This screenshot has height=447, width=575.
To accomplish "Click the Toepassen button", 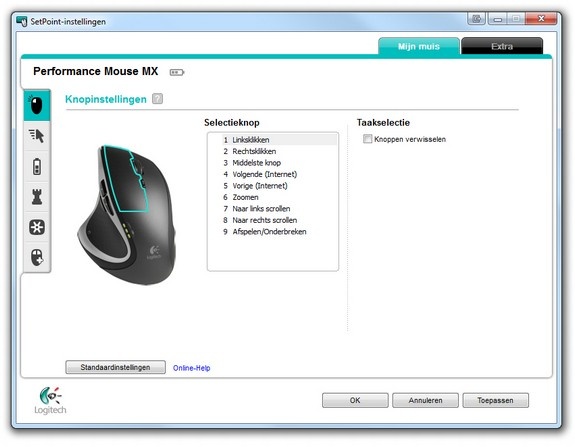I will click(x=495, y=400).
